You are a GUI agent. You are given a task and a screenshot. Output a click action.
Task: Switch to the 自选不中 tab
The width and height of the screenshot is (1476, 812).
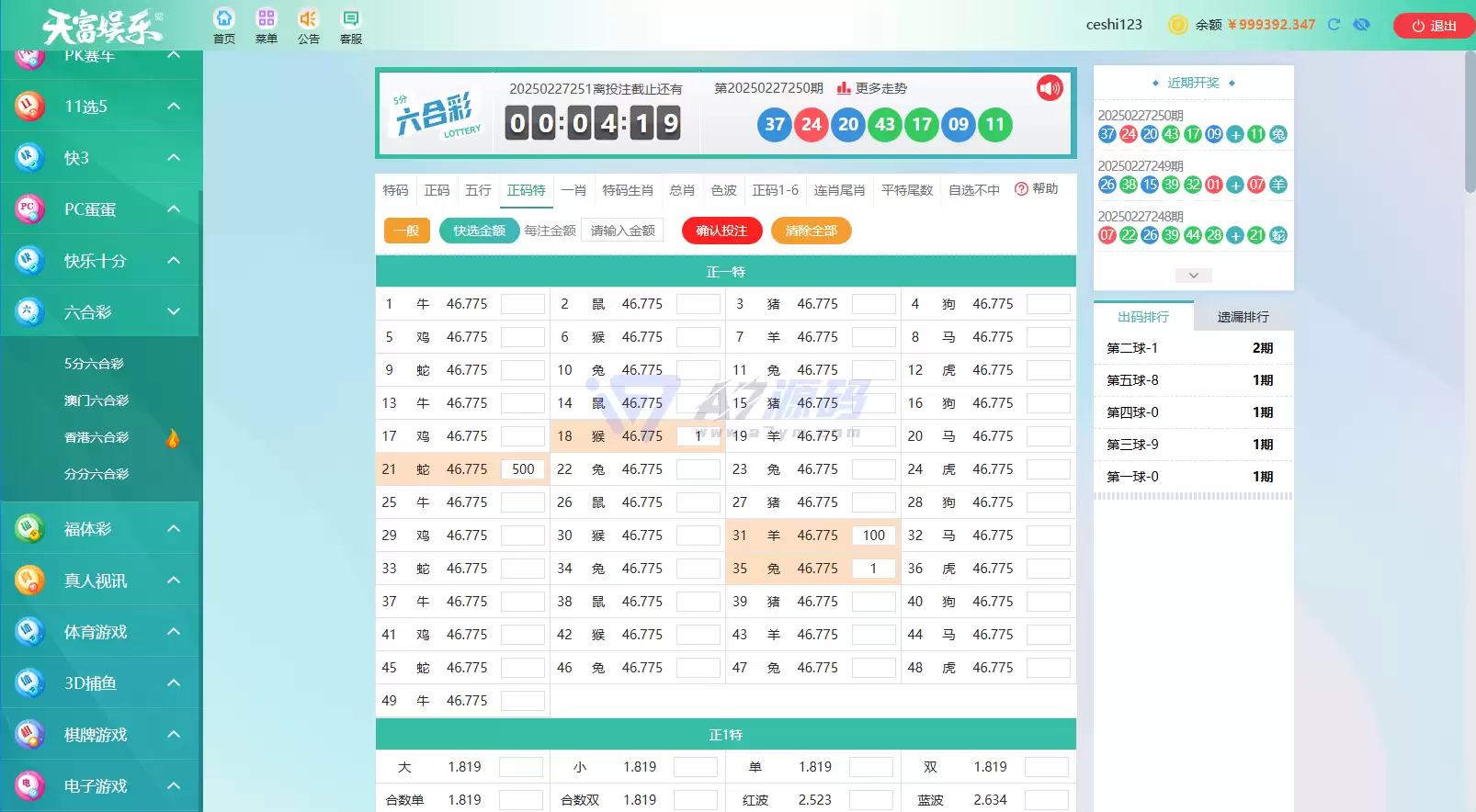click(x=974, y=190)
